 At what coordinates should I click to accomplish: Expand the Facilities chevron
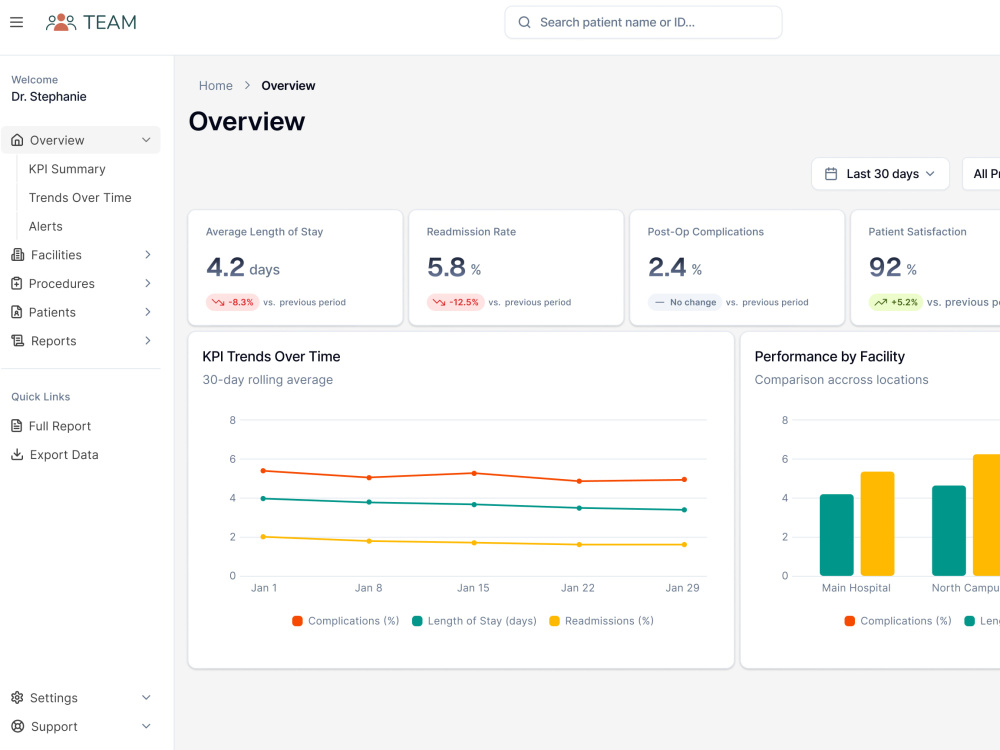click(x=147, y=254)
